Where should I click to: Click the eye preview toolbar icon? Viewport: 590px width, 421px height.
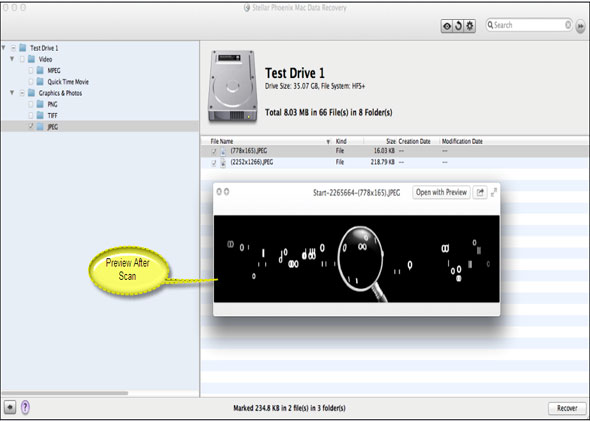[447, 26]
